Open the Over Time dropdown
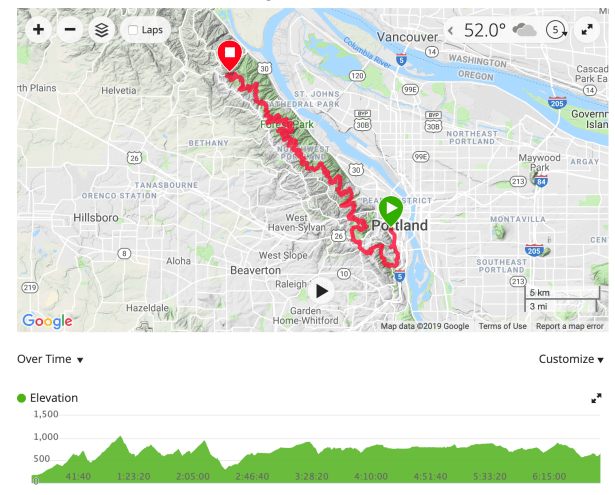 (50, 359)
